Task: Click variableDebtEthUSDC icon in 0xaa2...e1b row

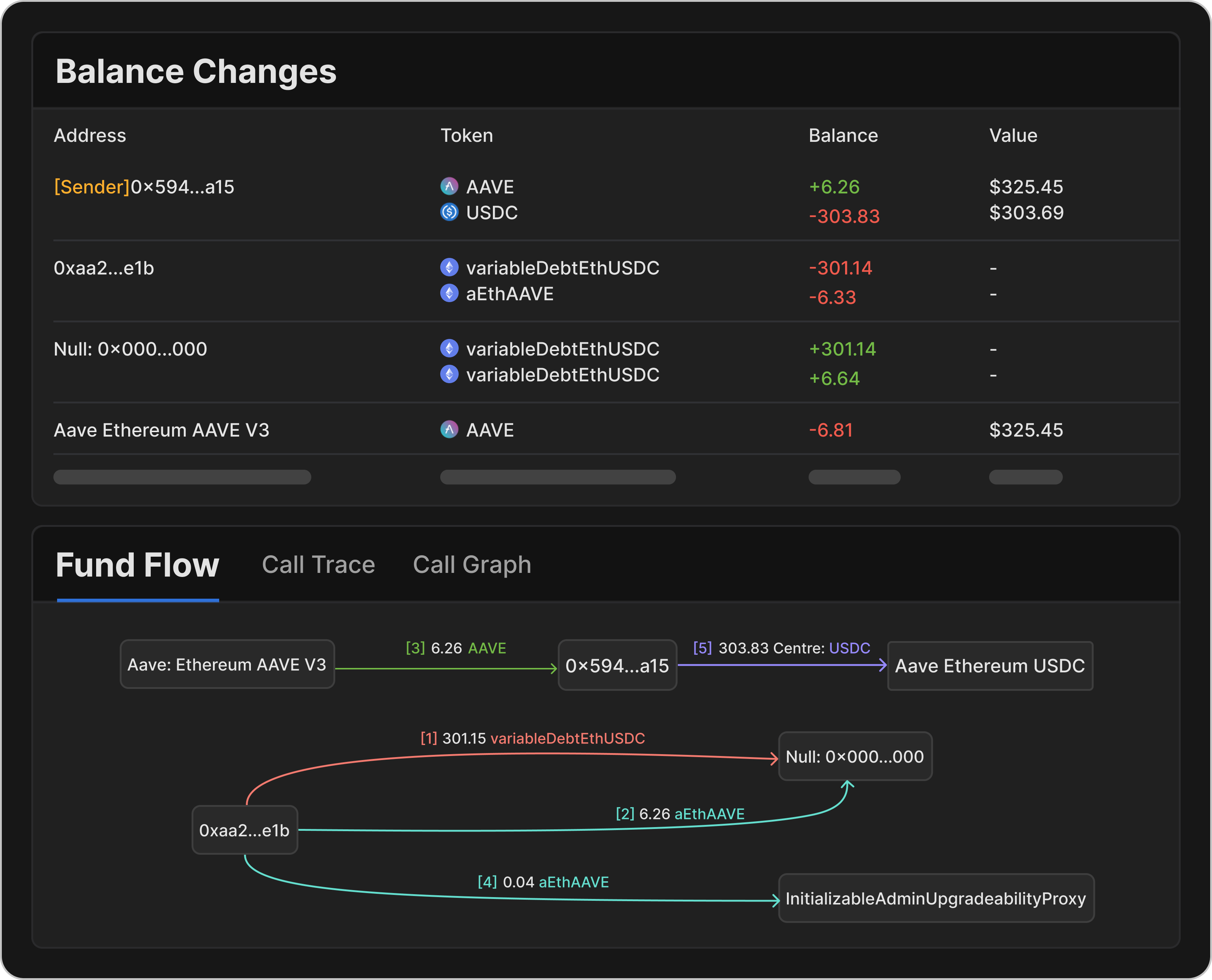Action: point(449,267)
